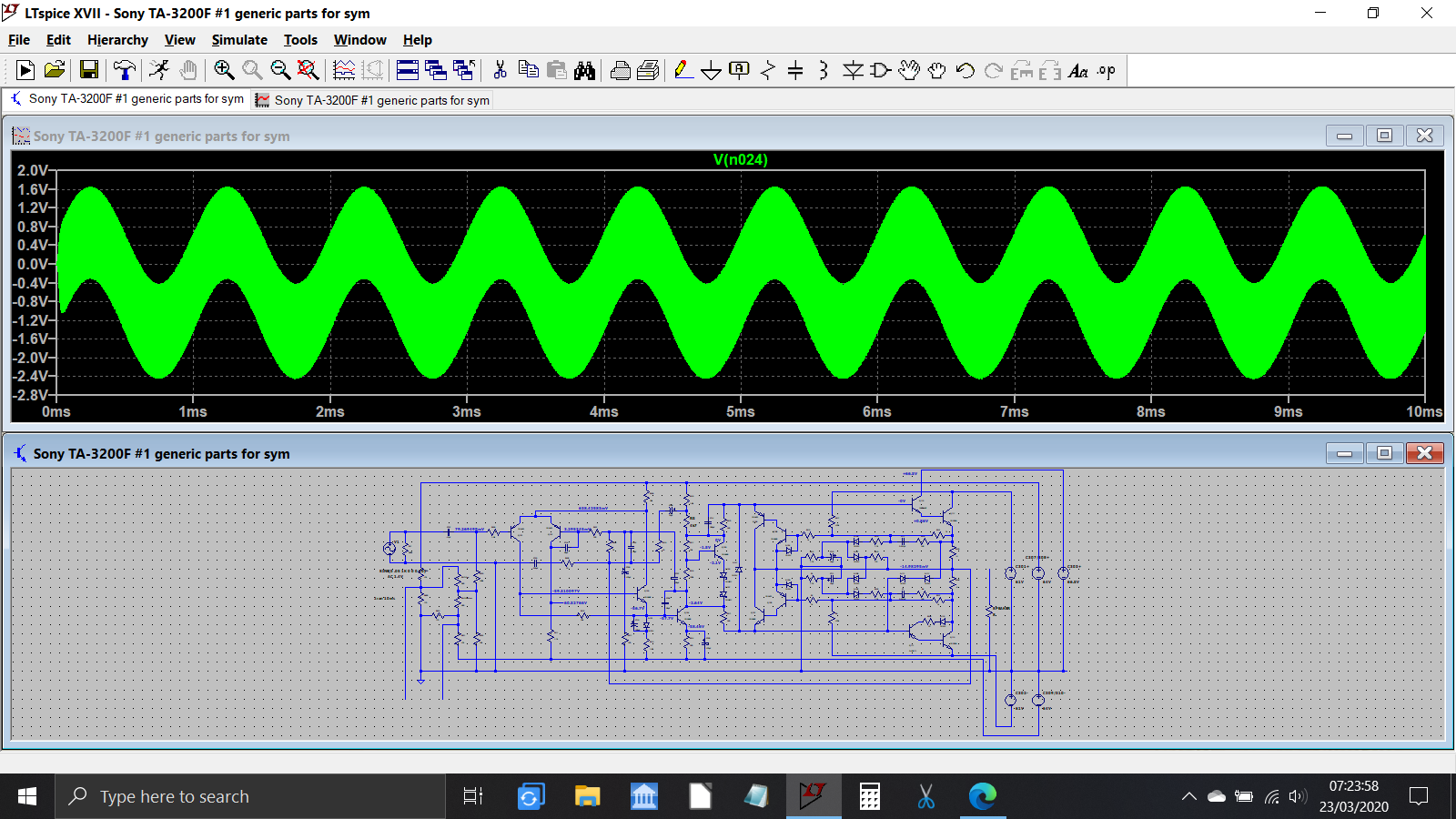
Task: Click the 5ms time axis label
Action: (741, 411)
